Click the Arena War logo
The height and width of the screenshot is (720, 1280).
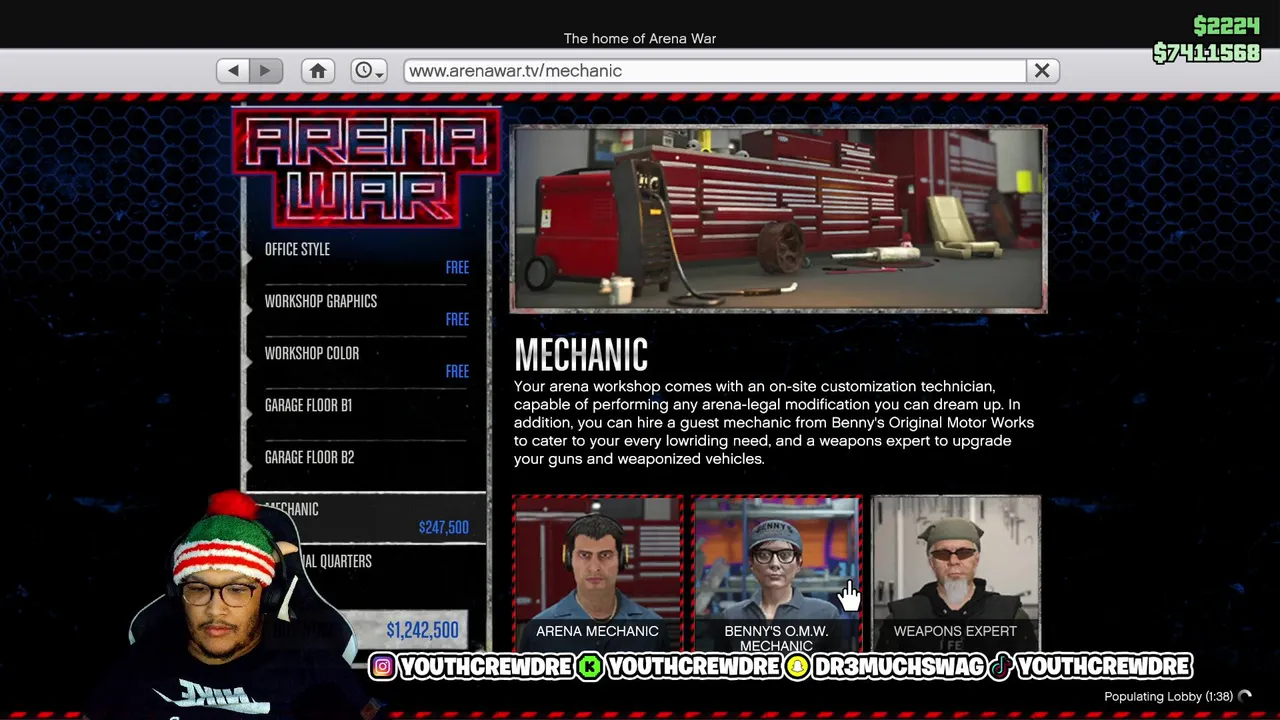(x=366, y=166)
